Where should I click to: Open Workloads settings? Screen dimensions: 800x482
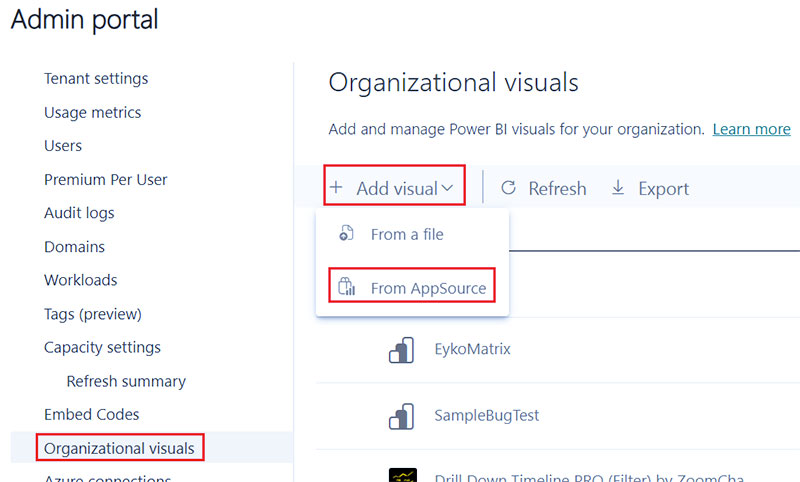[81, 281]
